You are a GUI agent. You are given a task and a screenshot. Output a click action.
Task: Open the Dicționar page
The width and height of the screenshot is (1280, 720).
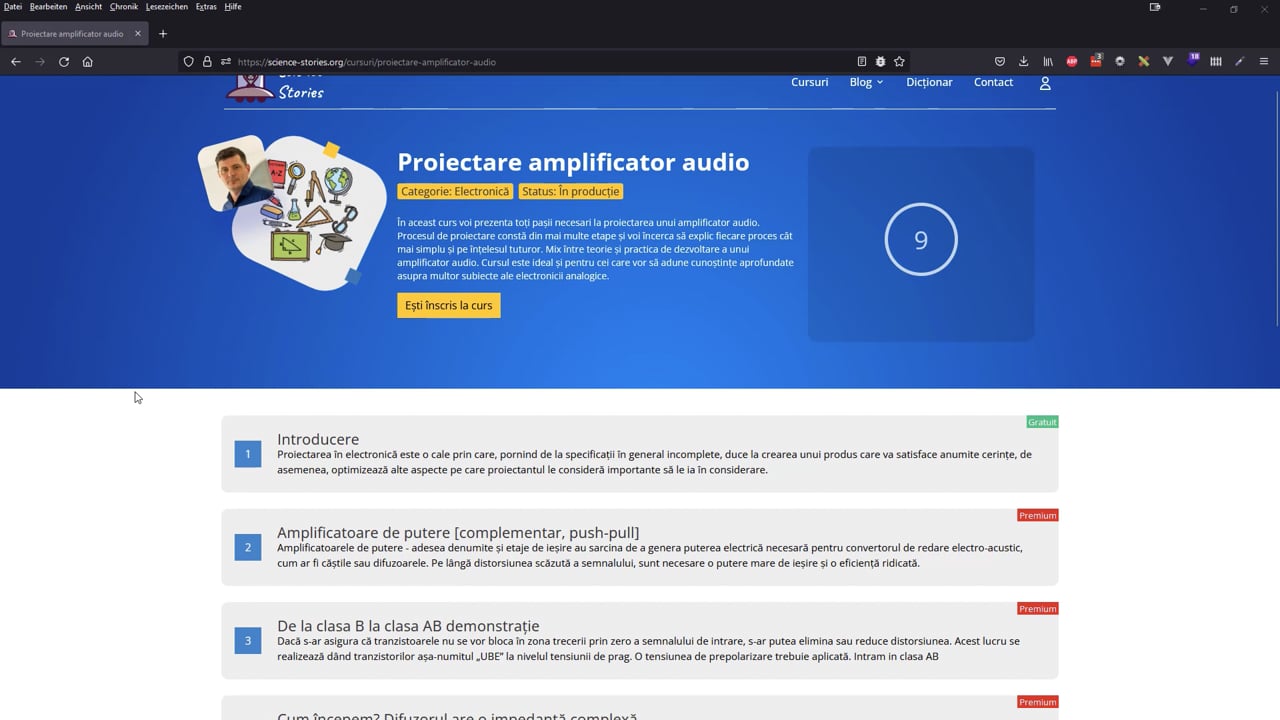929,82
